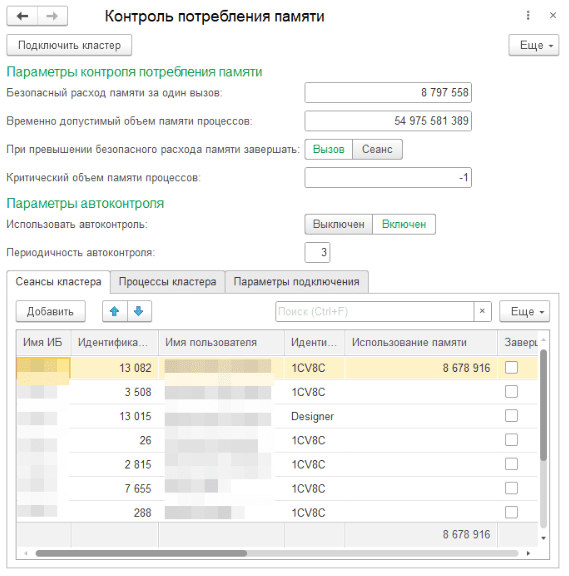
Task: Move row down with blue down arrow
Action: (x=139, y=311)
